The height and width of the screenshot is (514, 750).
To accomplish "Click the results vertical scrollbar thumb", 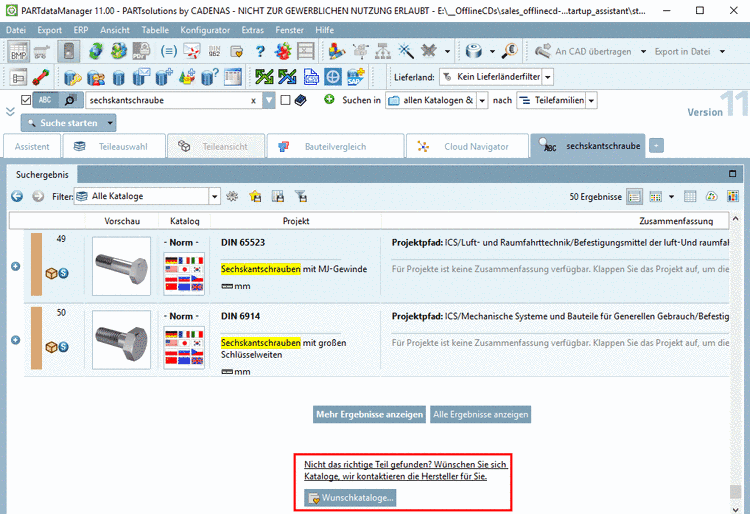I will pos(736,492).
